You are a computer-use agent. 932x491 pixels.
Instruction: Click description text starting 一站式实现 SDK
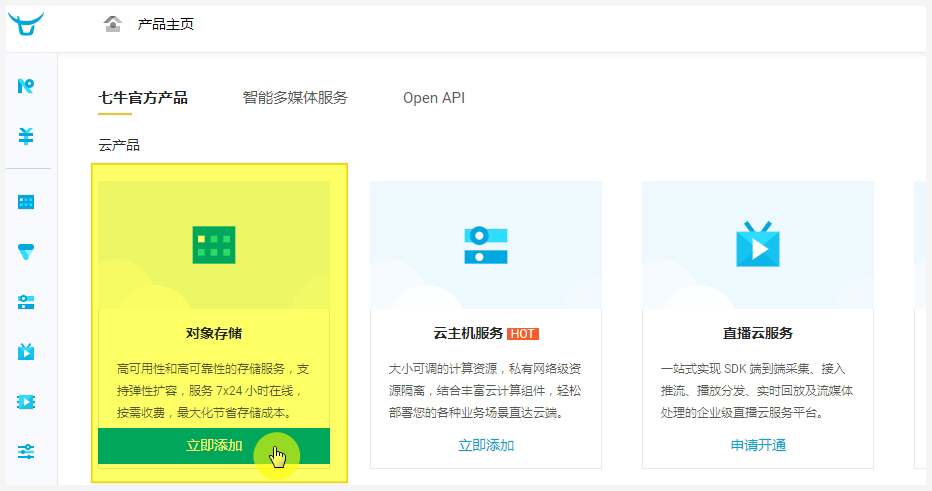click(757, 391)
